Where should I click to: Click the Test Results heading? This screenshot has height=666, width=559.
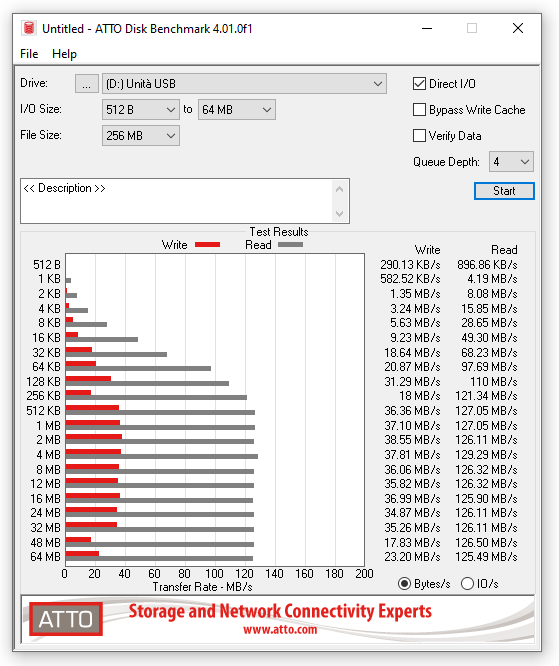point(279,232)
